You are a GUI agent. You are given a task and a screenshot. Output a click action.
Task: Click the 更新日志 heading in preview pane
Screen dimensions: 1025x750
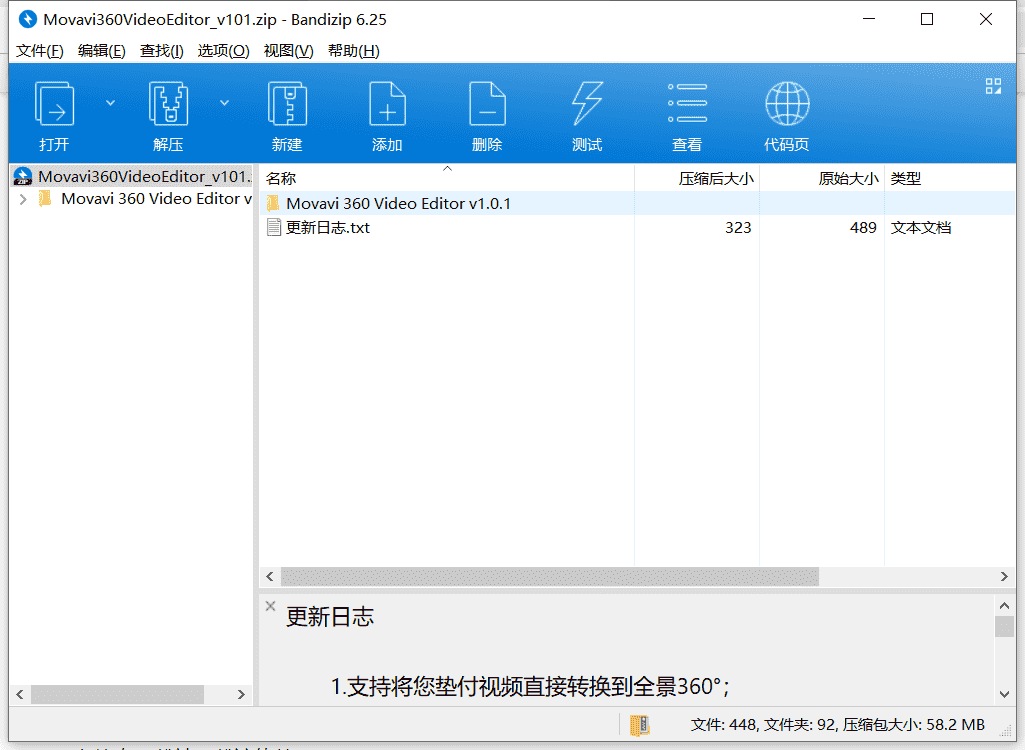click(330, 617)
